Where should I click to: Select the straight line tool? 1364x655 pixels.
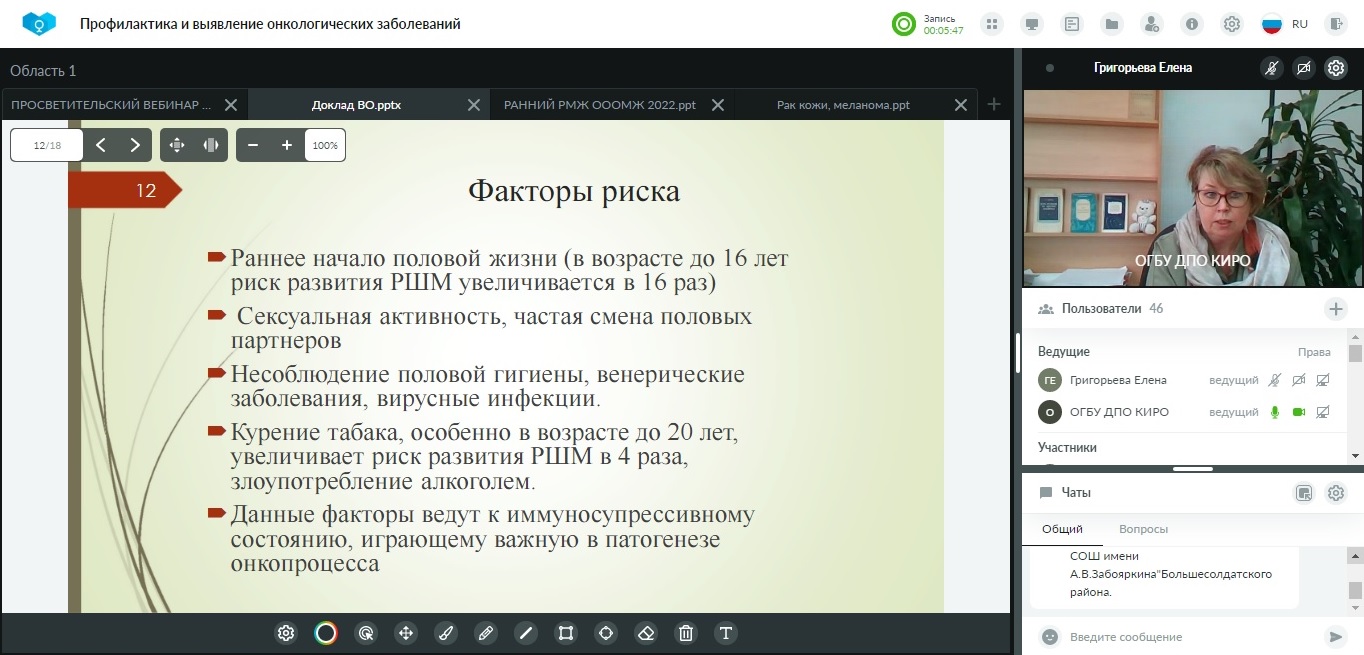526,633
